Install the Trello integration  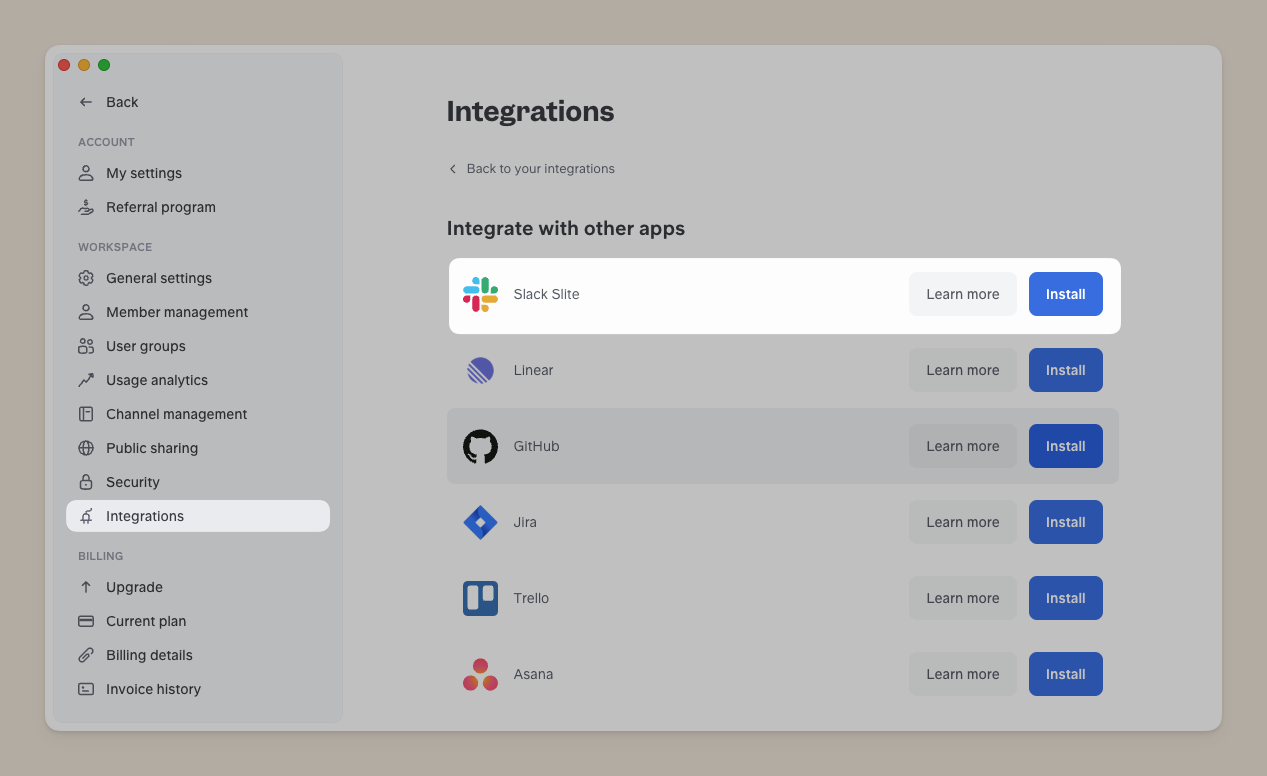[x=1066, y=598]
